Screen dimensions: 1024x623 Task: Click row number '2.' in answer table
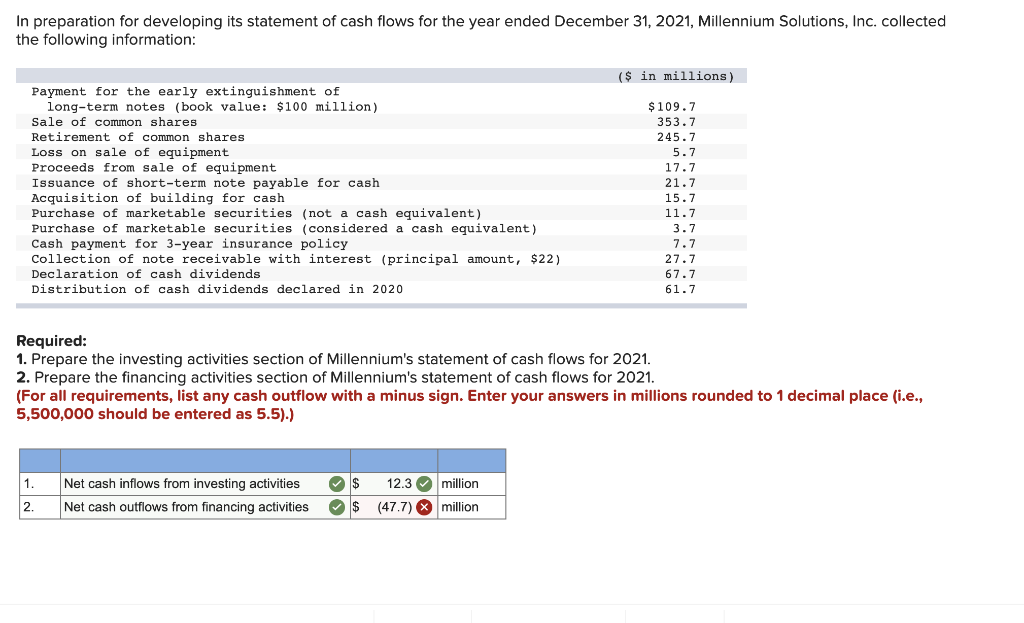click(29, 507)
